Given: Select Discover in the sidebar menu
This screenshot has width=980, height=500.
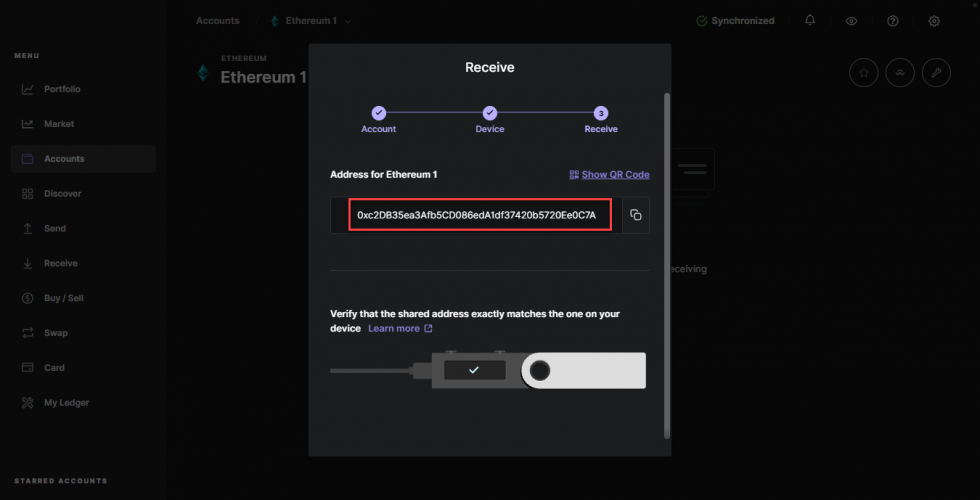Looking at the screenshot, I should (62, 193).
